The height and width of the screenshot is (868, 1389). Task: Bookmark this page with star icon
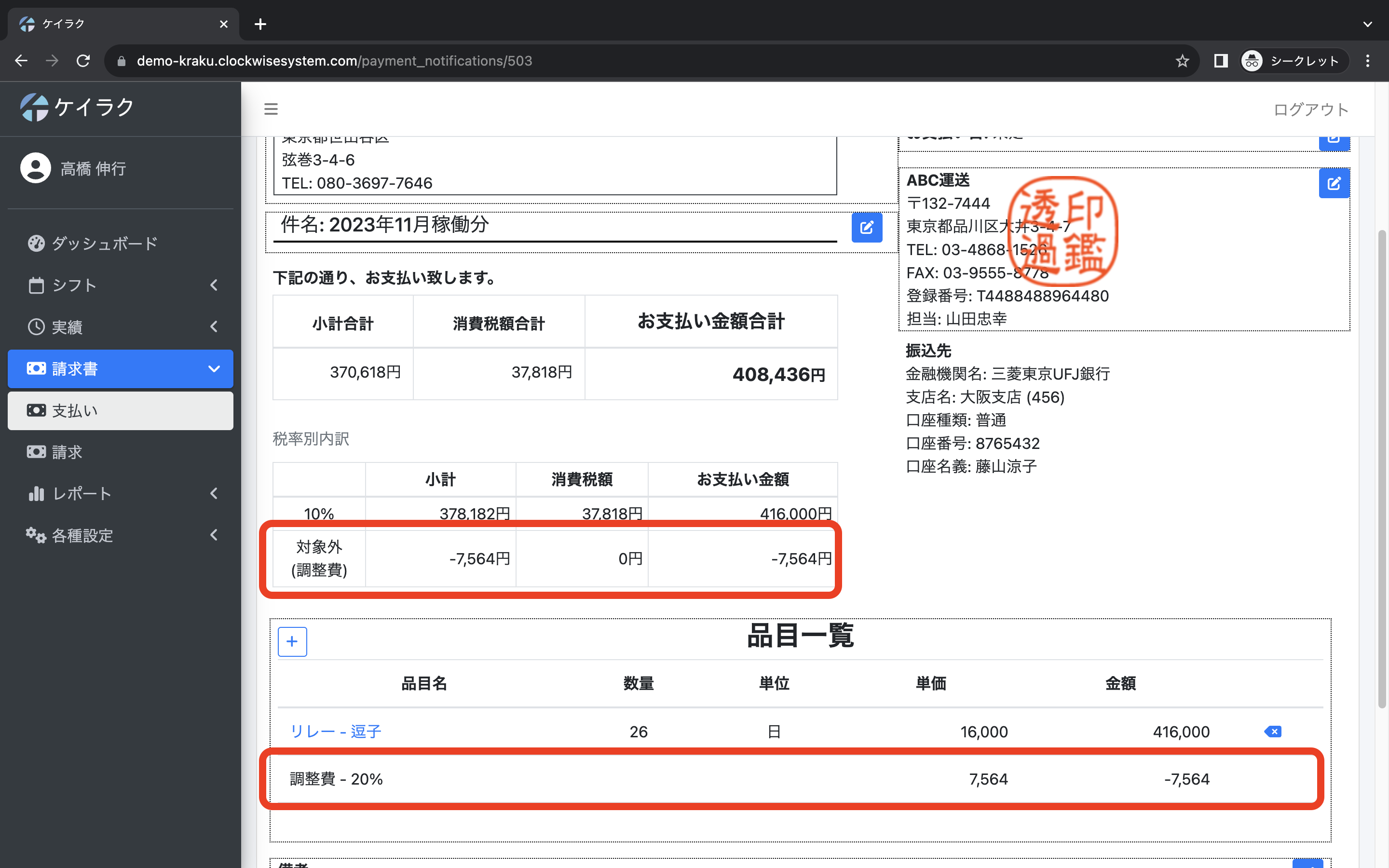pyautogui.click(x=1182, y=61)
